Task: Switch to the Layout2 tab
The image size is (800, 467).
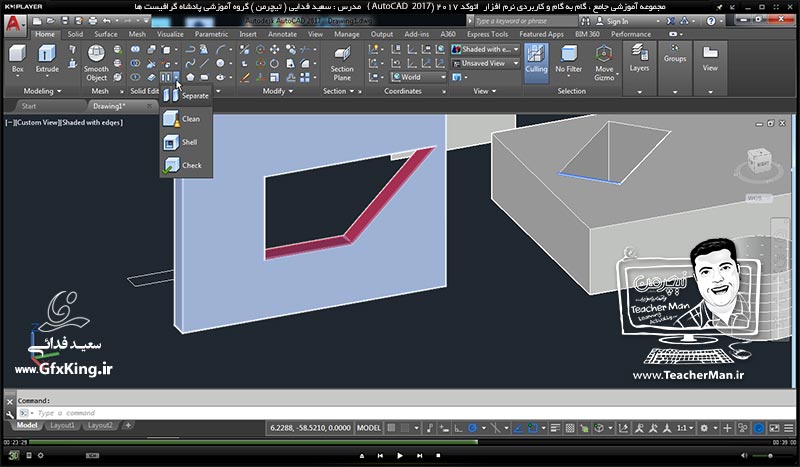Action: point(99,425)
